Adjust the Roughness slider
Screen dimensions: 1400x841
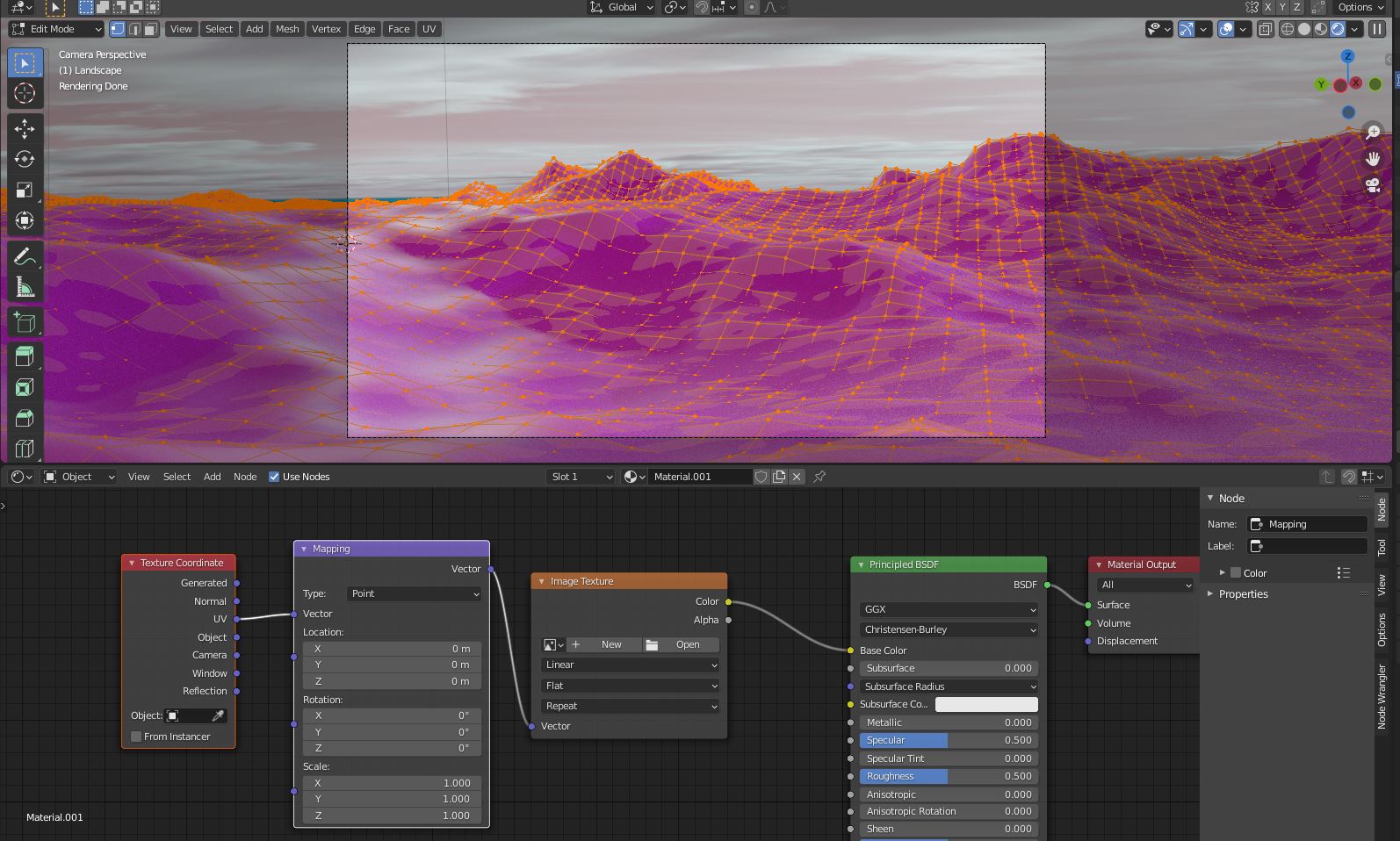coord(949,776)
